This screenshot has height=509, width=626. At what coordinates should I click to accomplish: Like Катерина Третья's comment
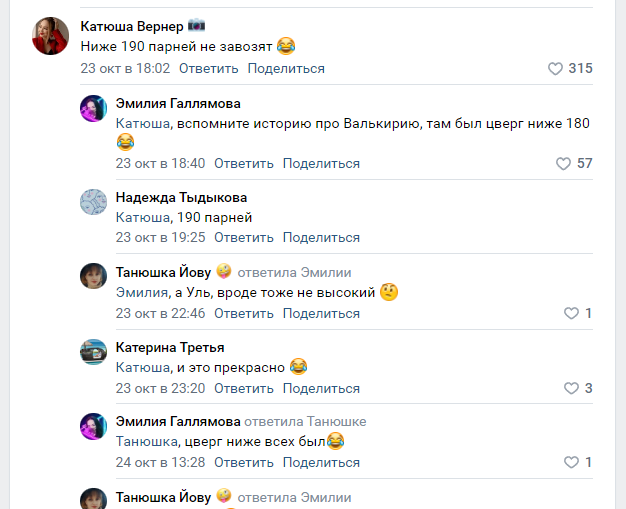point(571,388)
